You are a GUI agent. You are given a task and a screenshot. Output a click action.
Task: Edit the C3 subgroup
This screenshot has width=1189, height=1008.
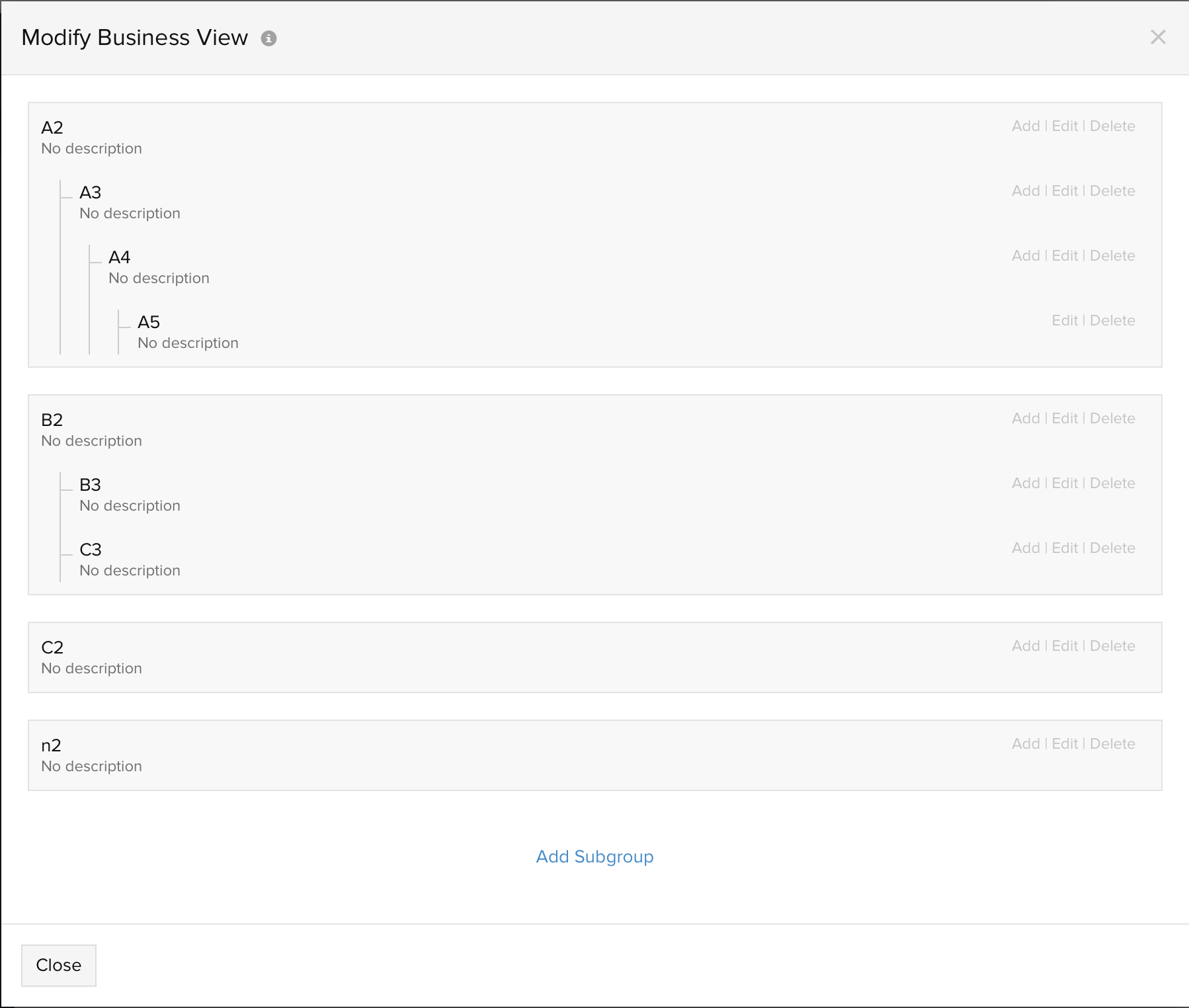(1065, 548)
